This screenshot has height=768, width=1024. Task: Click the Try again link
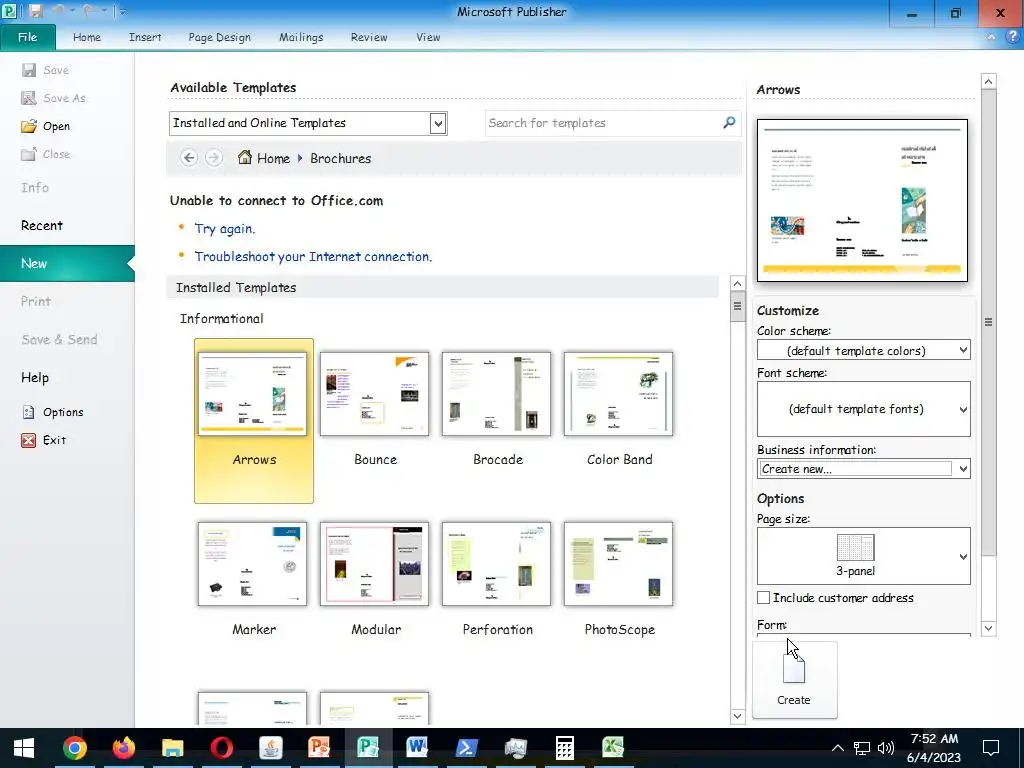click(225, 229)
